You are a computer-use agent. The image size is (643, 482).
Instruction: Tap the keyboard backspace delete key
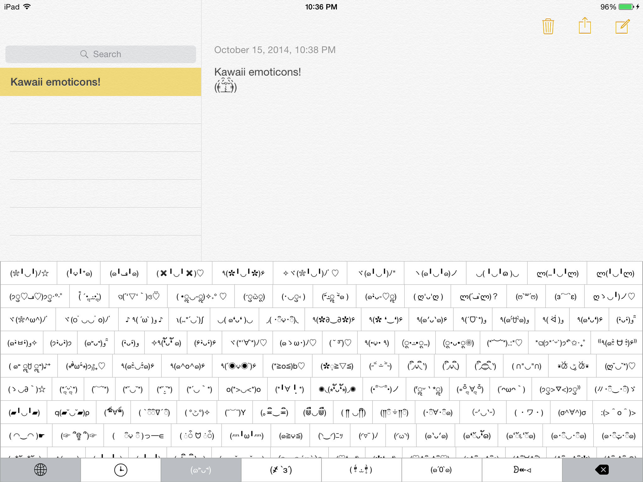click(602, 470)
